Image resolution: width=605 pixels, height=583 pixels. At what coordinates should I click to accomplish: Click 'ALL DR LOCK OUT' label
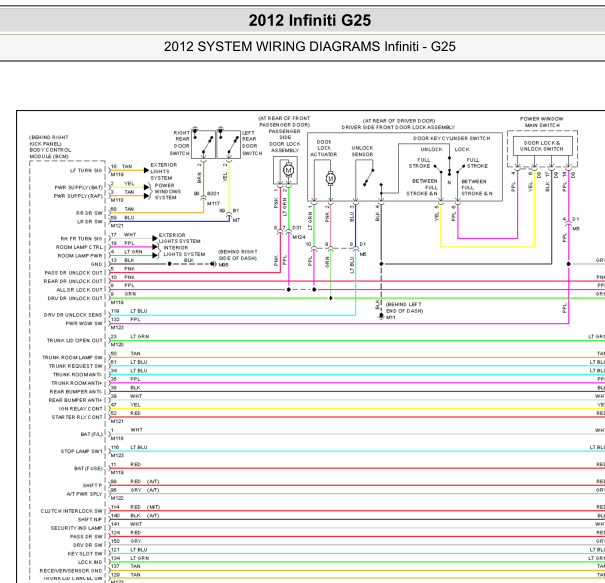tap(79, 290)
